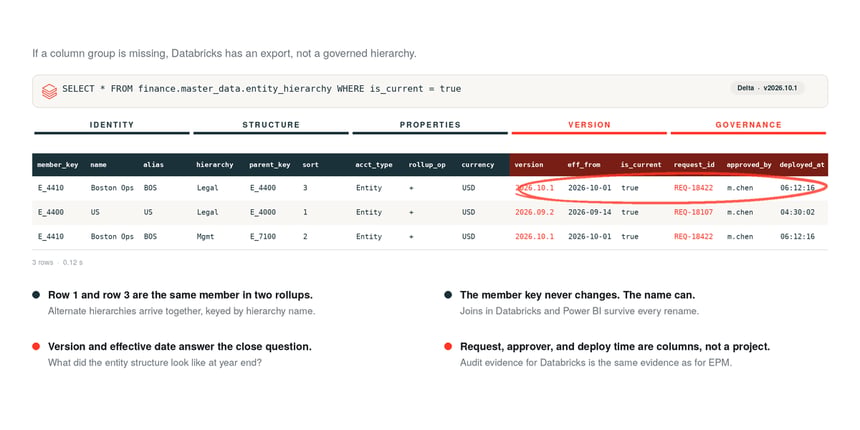Click the currency column header
Screen dimensions: 860x430
tap(477, 165)
